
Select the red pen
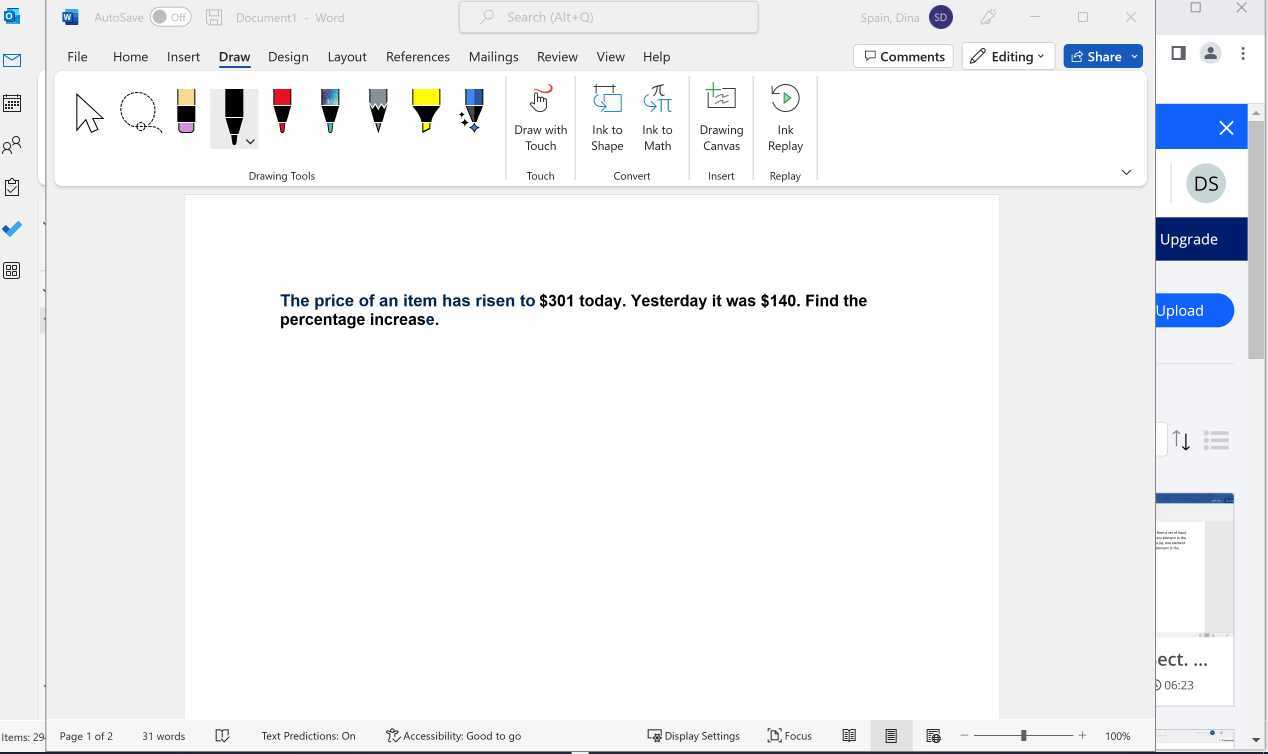coord(282,111)
